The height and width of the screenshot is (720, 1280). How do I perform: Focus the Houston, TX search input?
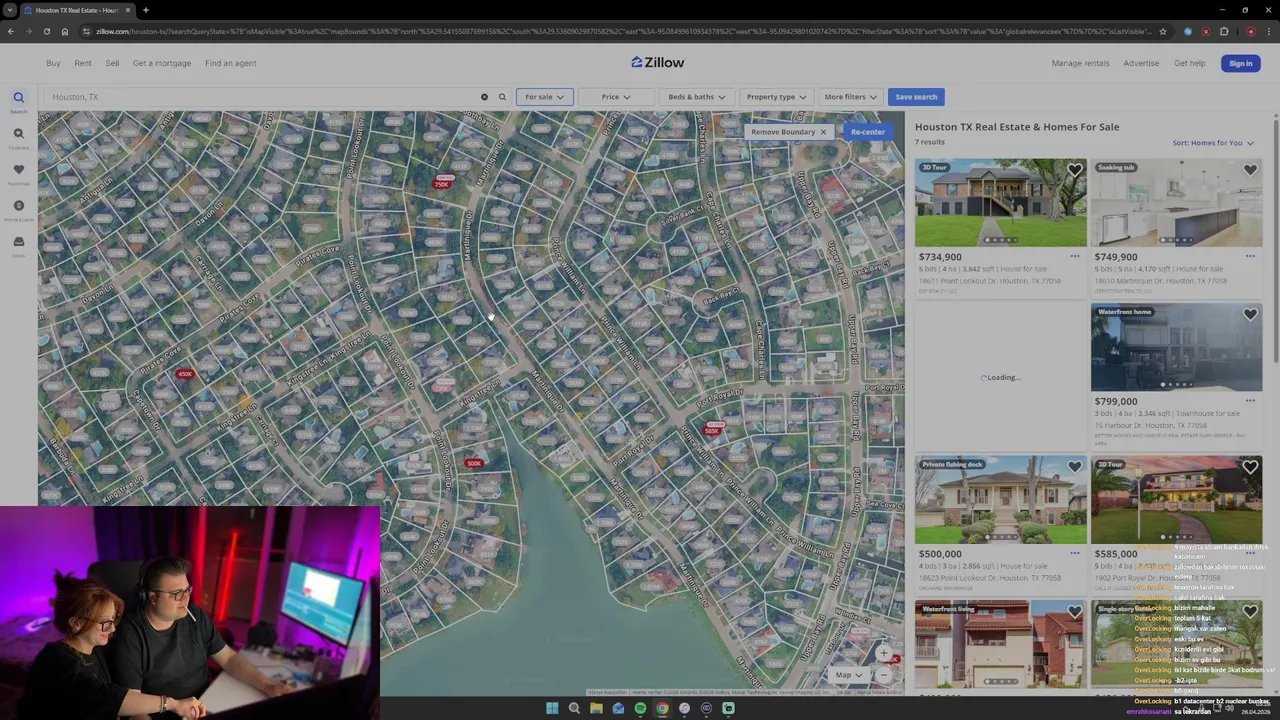262,97
